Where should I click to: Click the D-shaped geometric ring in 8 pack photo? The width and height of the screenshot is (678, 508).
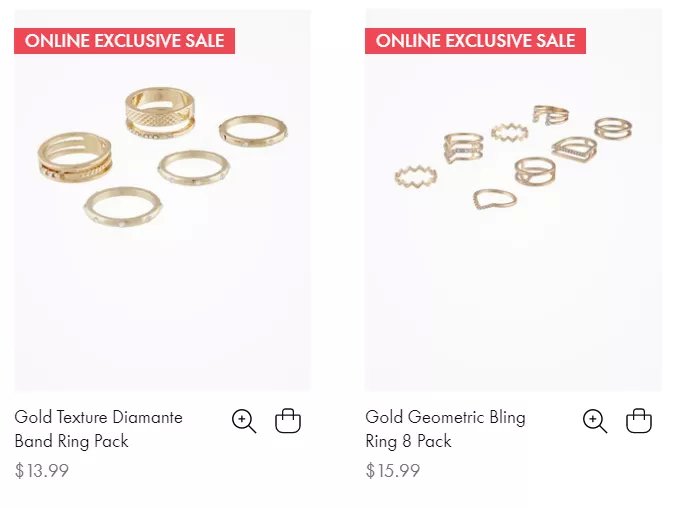574,149
